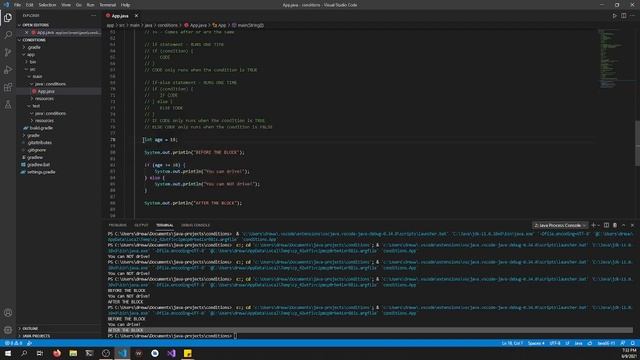Maximize the terminal panel with up chevron
This screenshot has width=640, height=360.
624,225
